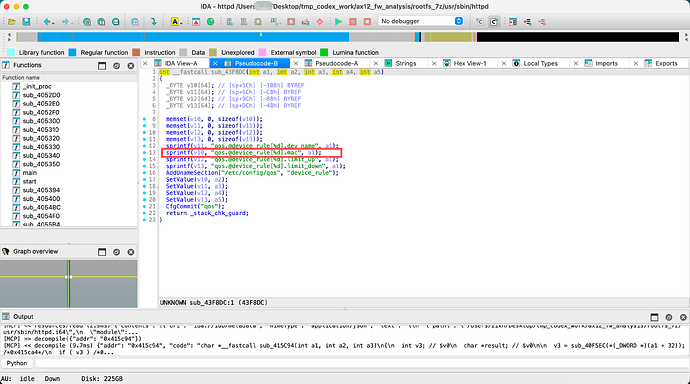Jump forward with the blue right arrow

point(65,22)
